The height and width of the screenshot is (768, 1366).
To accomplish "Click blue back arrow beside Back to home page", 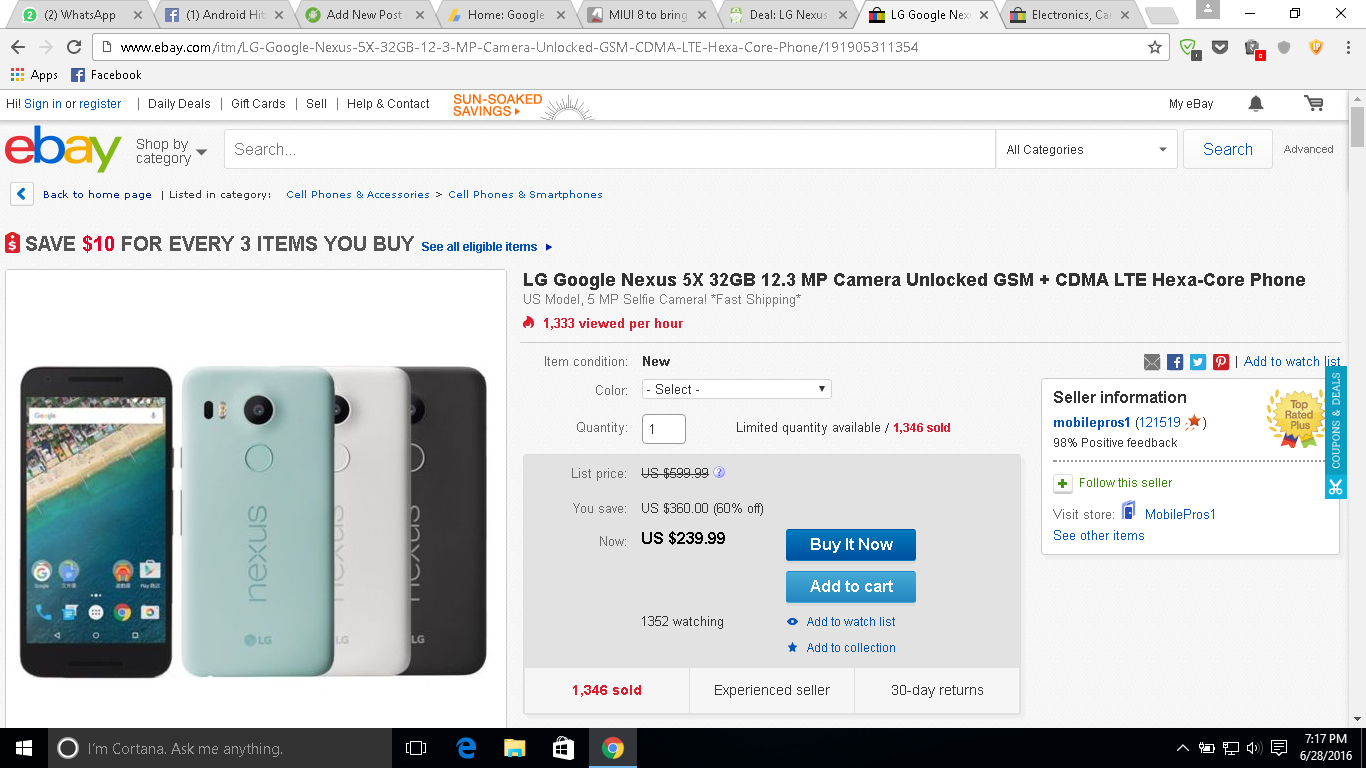I will pyautogui.click(x=21, y=194).
